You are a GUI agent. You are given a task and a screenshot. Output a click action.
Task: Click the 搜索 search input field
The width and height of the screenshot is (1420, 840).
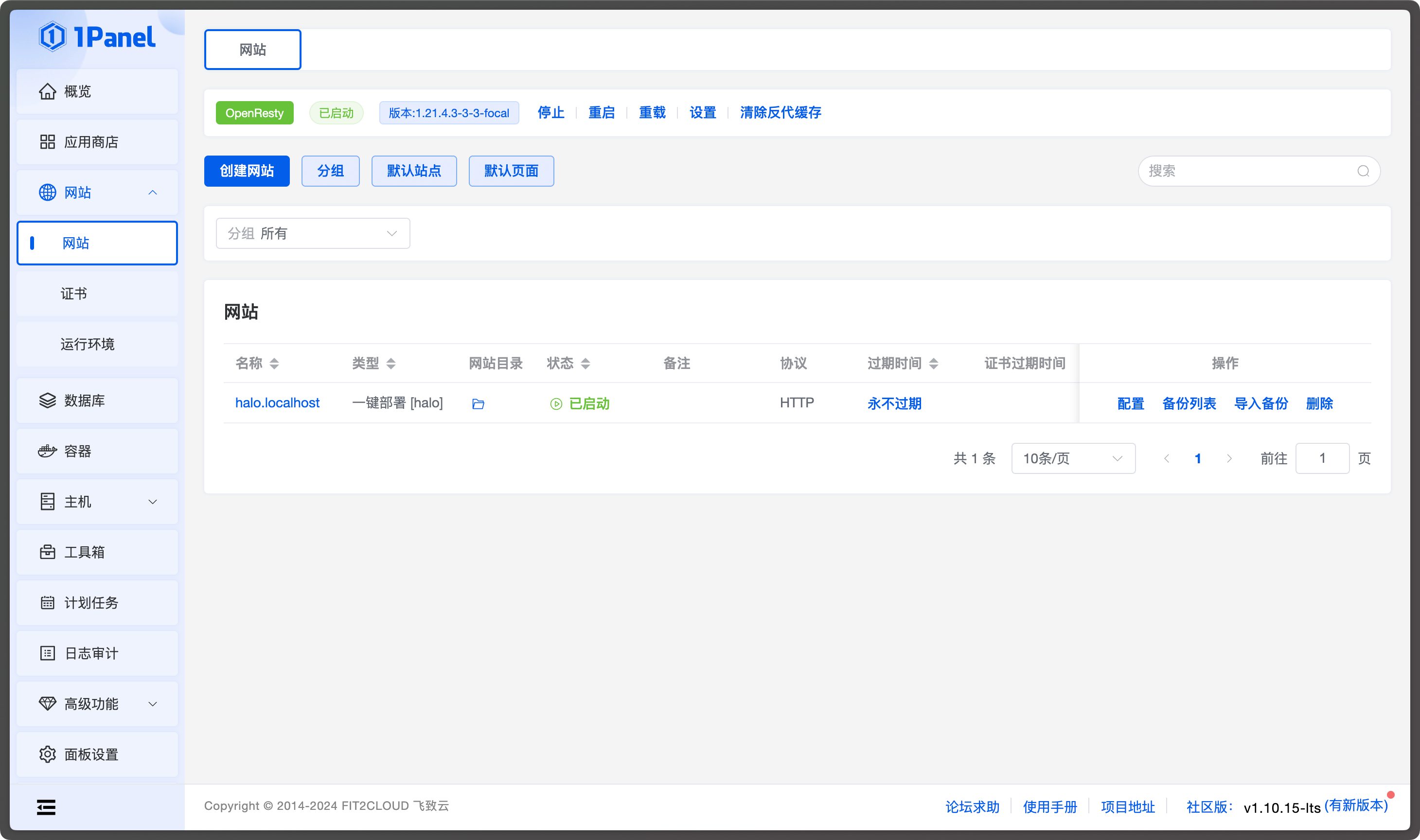(1245, 171)
